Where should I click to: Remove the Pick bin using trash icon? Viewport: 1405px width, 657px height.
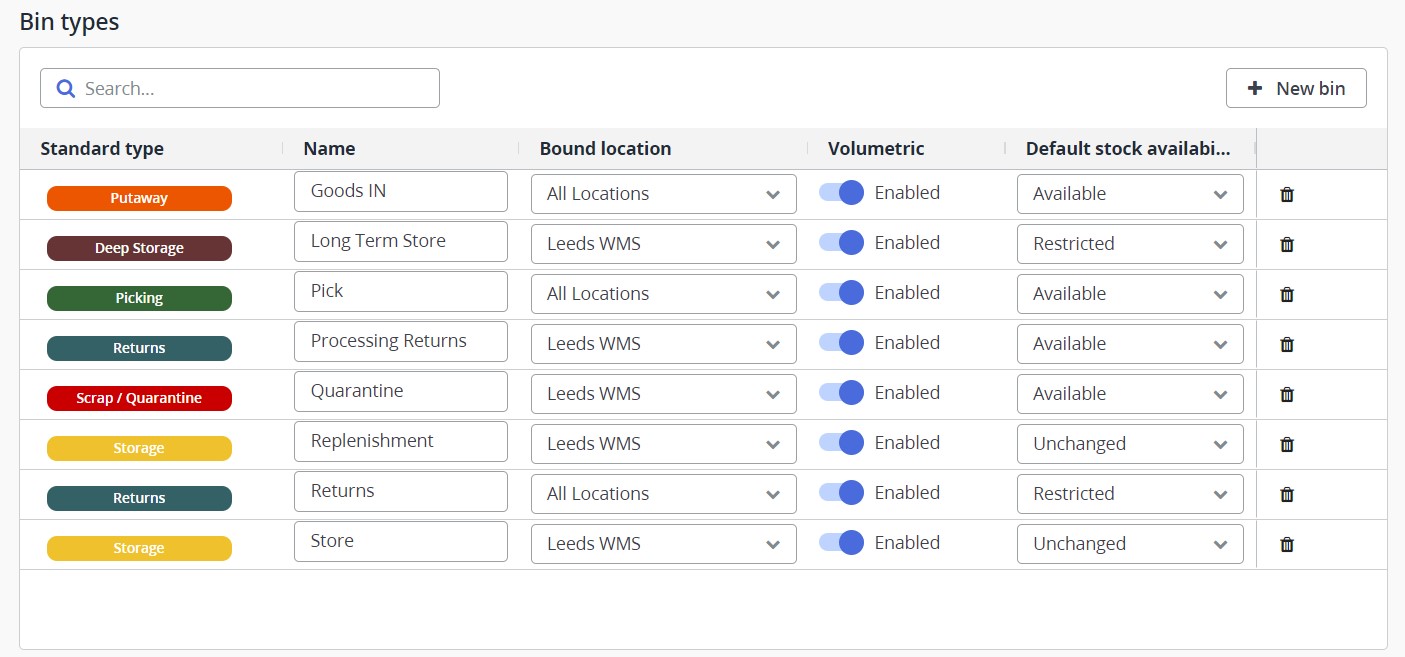(x=1287, y=294)
